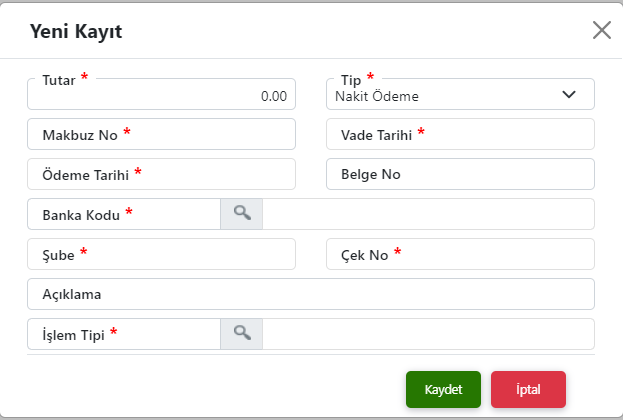Viewport: 623px width, 420px height.
Task: Select the Vade Tarihi date field
Action: [460, 134]
